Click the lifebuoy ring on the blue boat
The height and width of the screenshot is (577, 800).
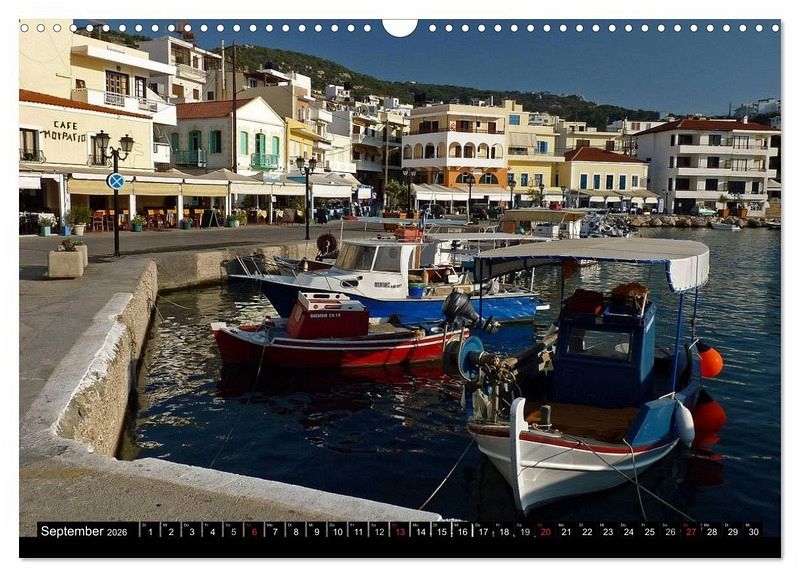327,243
